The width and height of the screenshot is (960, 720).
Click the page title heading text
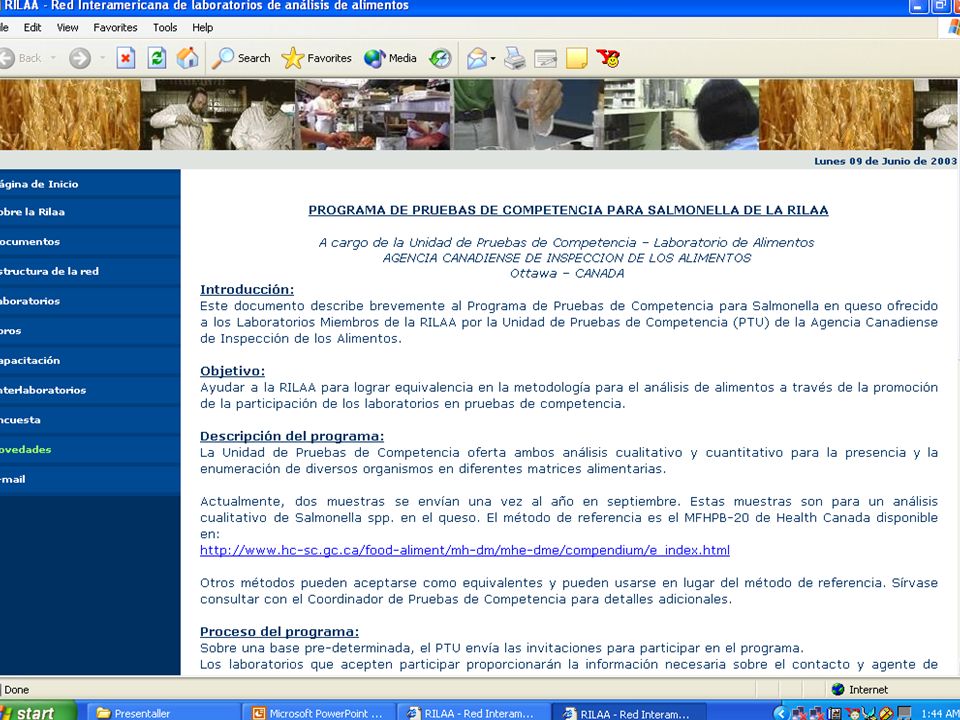[x=568, y=210]
